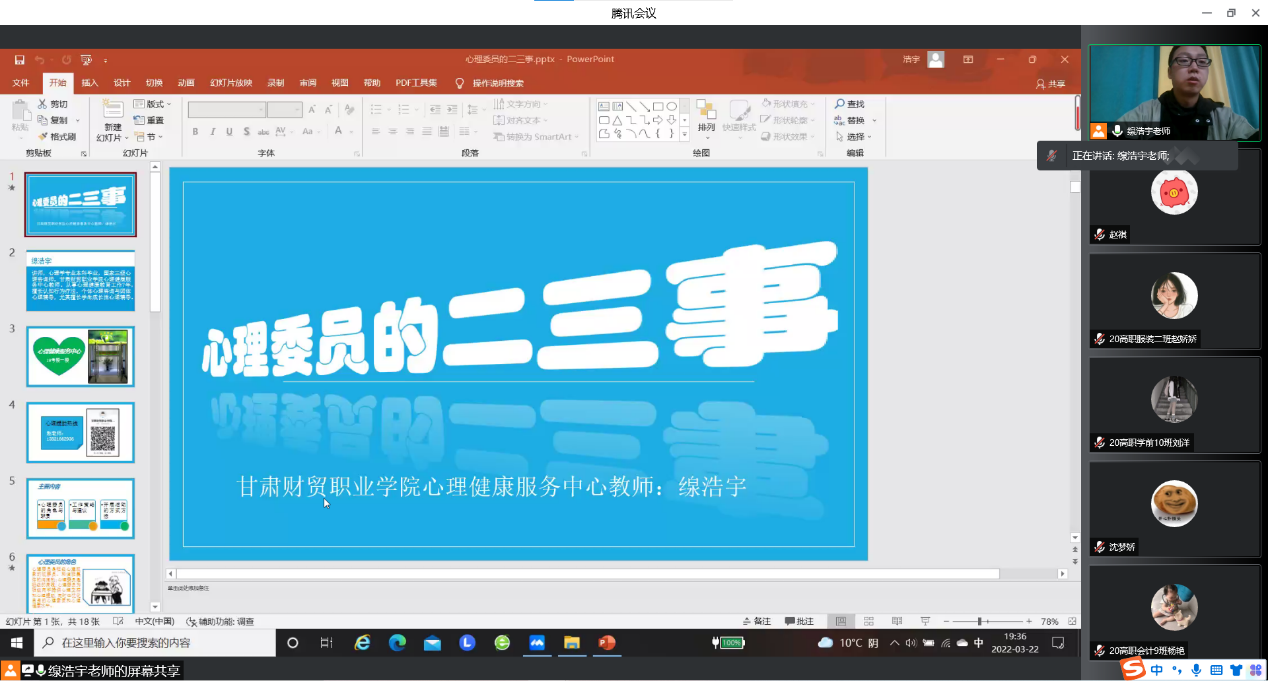Open the Layout (版式) dropdown
The image size is (1268, 681).
click(153, 104)
